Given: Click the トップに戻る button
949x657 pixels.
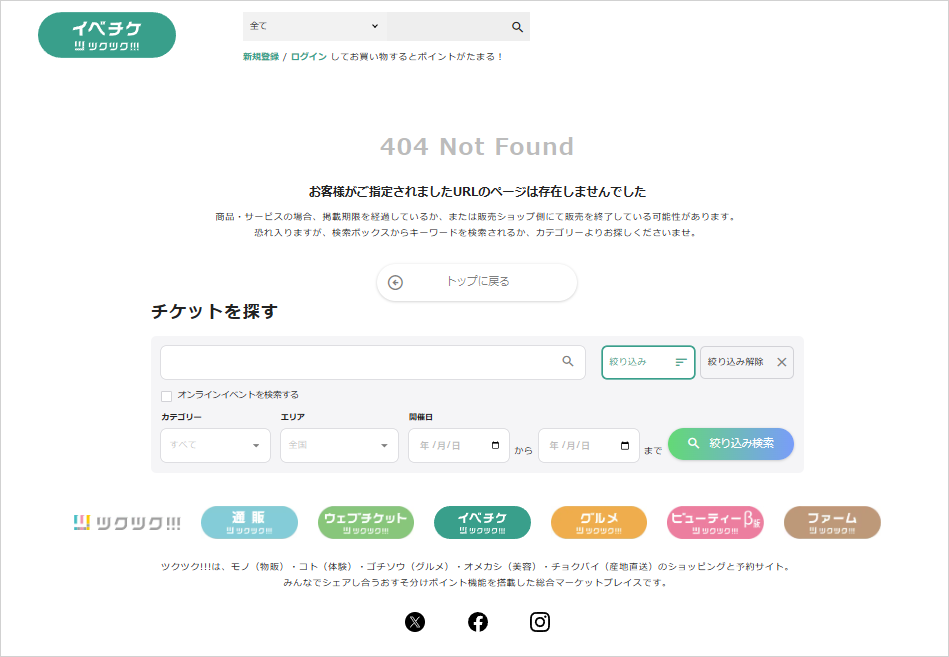Looking at the screenshot, I should click(x=477, y=282).
